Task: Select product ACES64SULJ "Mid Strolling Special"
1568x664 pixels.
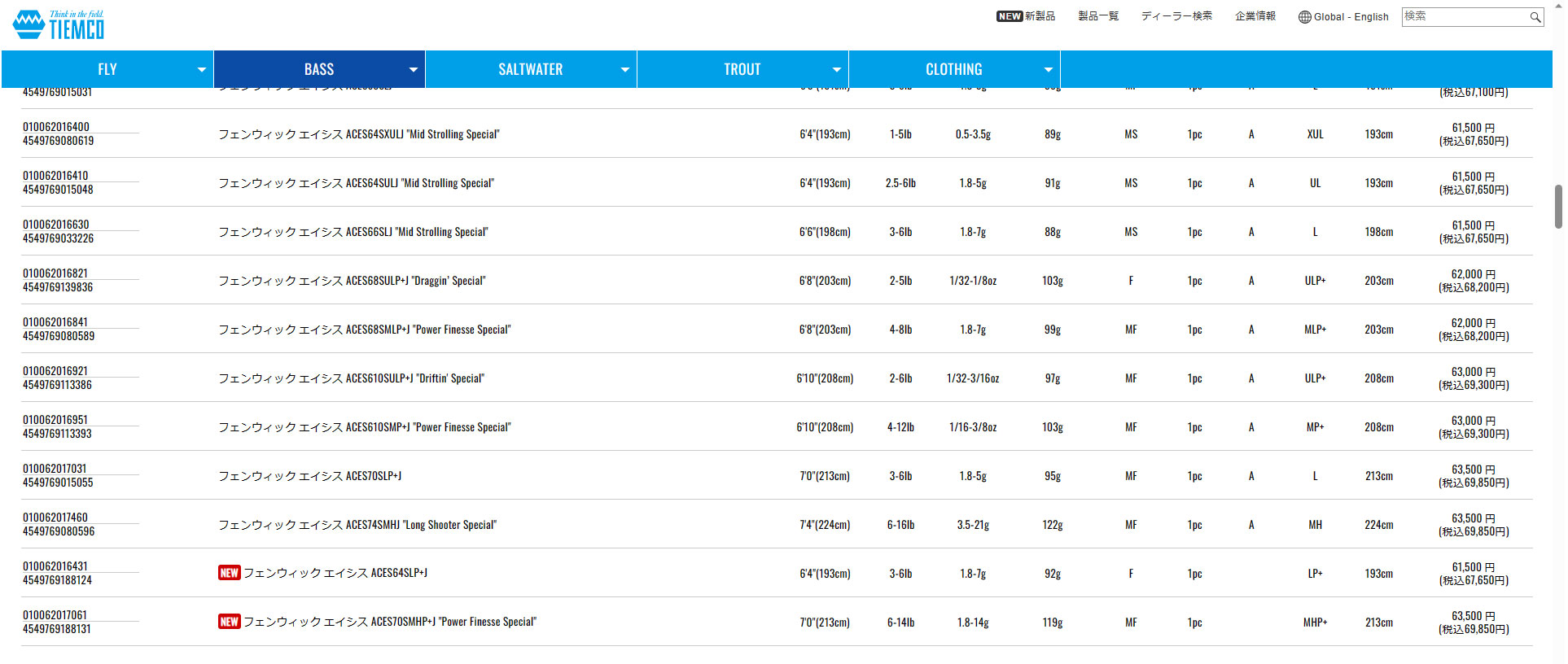Action: pyautogui.click(x=356, y=183)
